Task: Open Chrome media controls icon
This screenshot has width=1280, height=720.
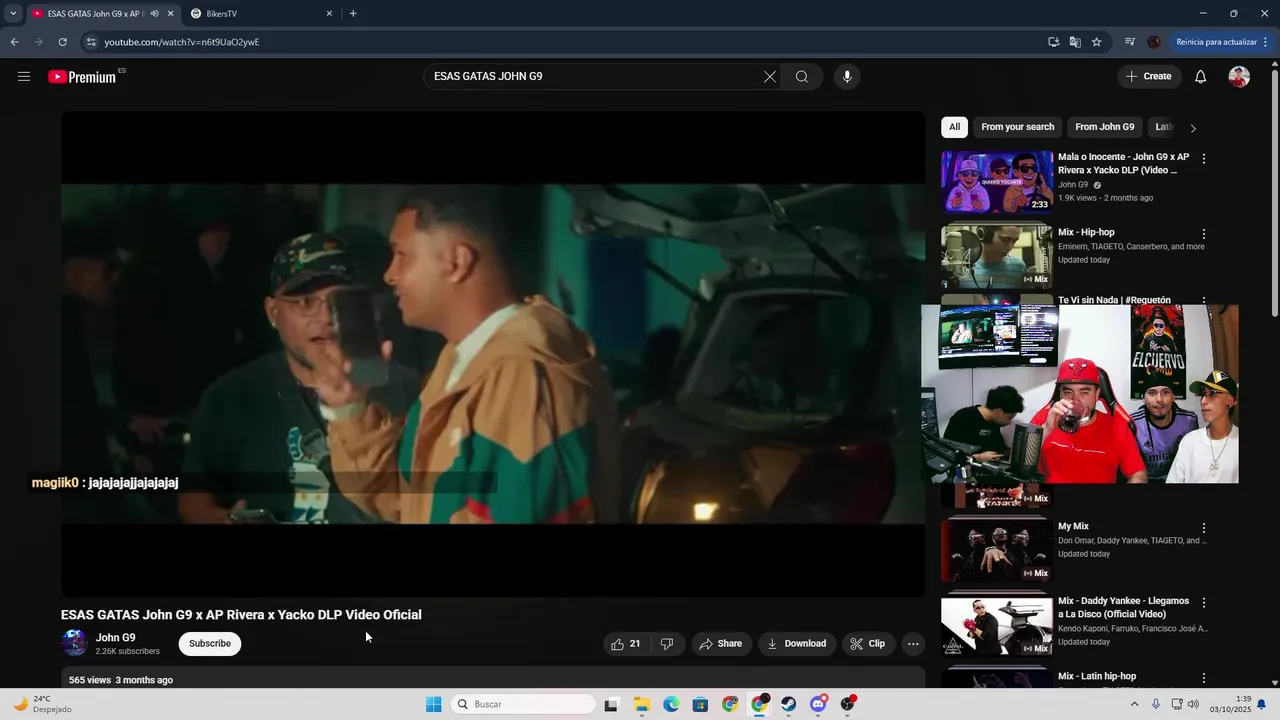Action: pos(1130,42)
